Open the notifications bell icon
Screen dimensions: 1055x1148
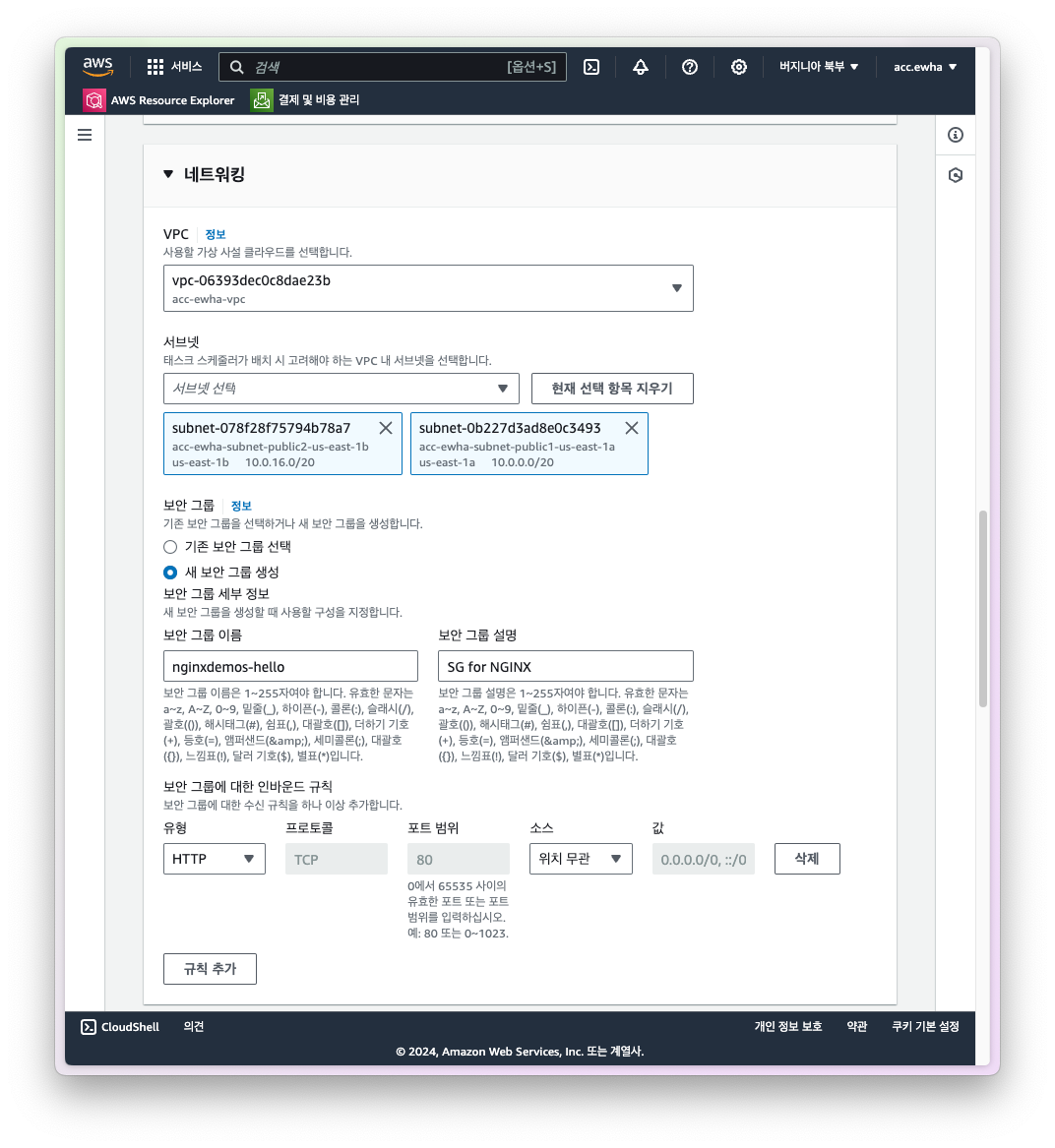[x=641, y=67]
